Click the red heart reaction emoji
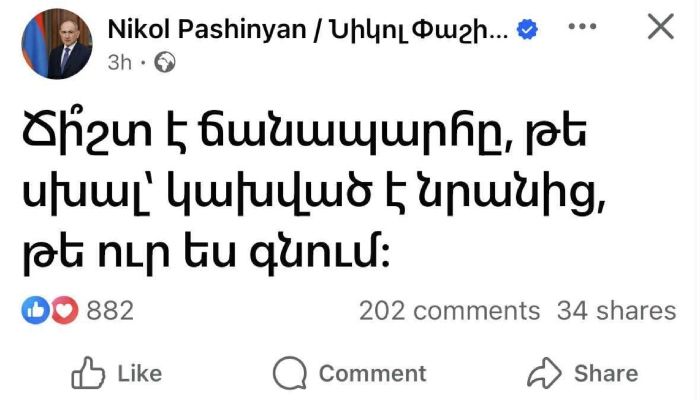Image resolution: width=700 pixels, height=400 pixels. click(66, 311)
